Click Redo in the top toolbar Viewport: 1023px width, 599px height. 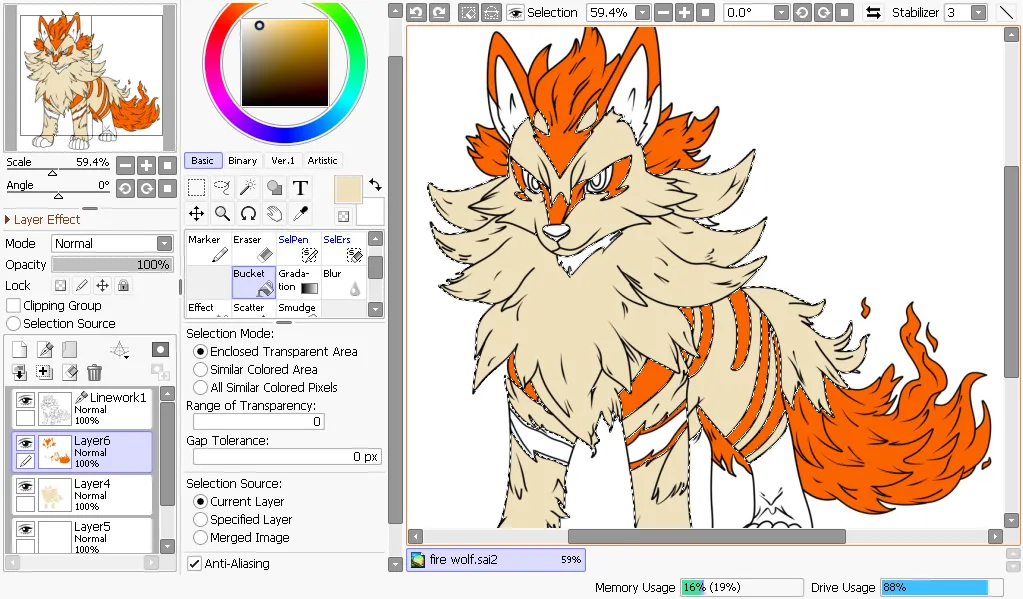click(x=439, y=12)
